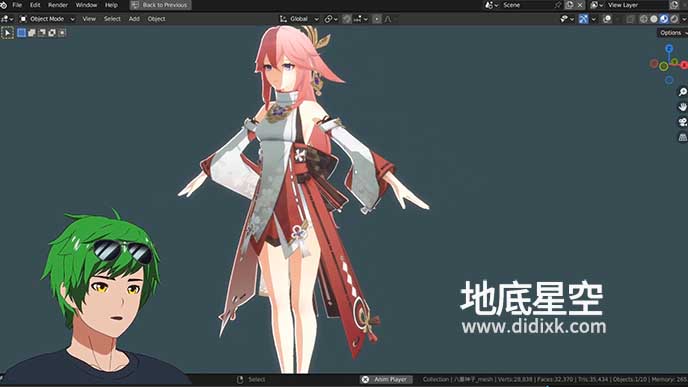Click the Verts:28,838 text in the status bar
688x387 pixels.
click(515, 380)
